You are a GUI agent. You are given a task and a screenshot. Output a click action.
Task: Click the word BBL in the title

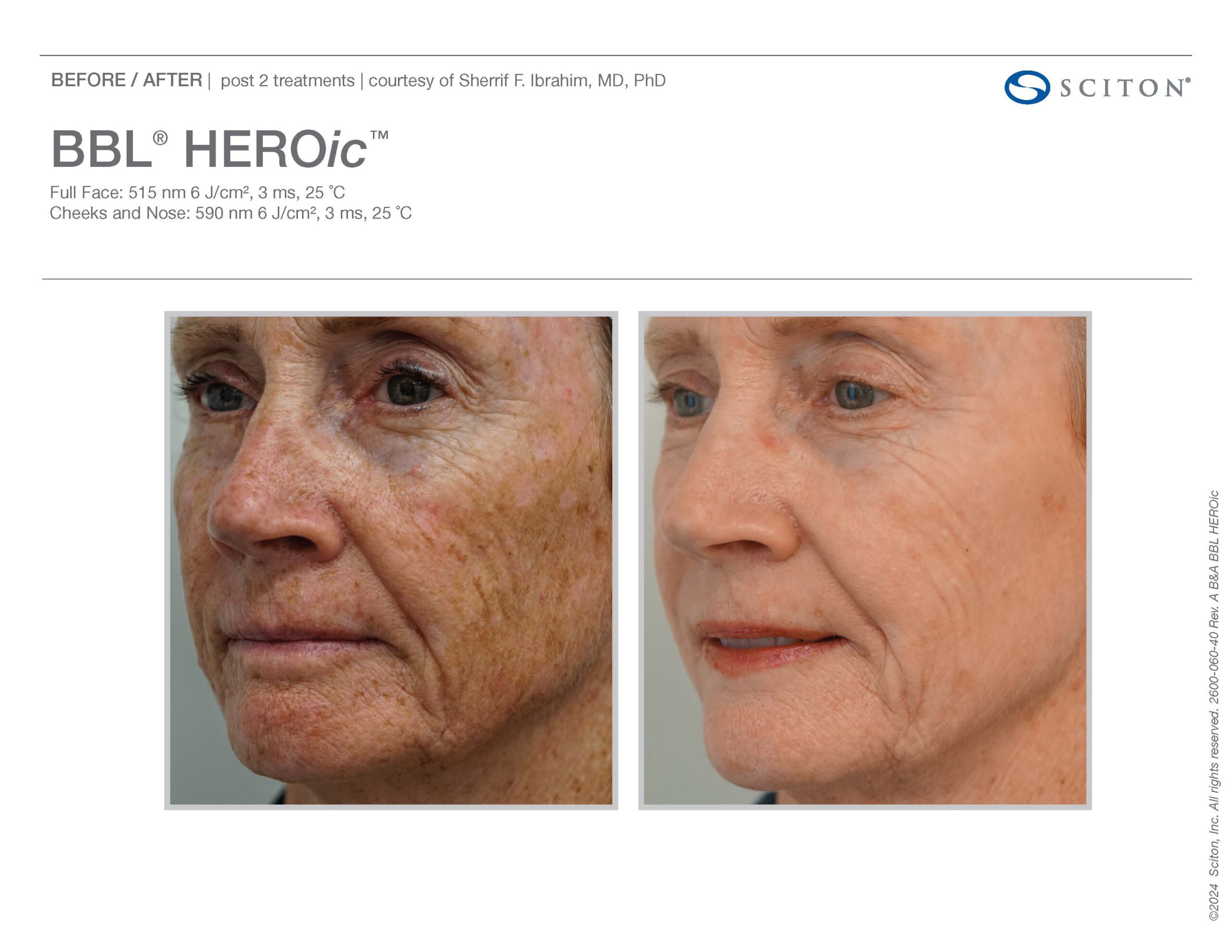(x=102, y=149)
